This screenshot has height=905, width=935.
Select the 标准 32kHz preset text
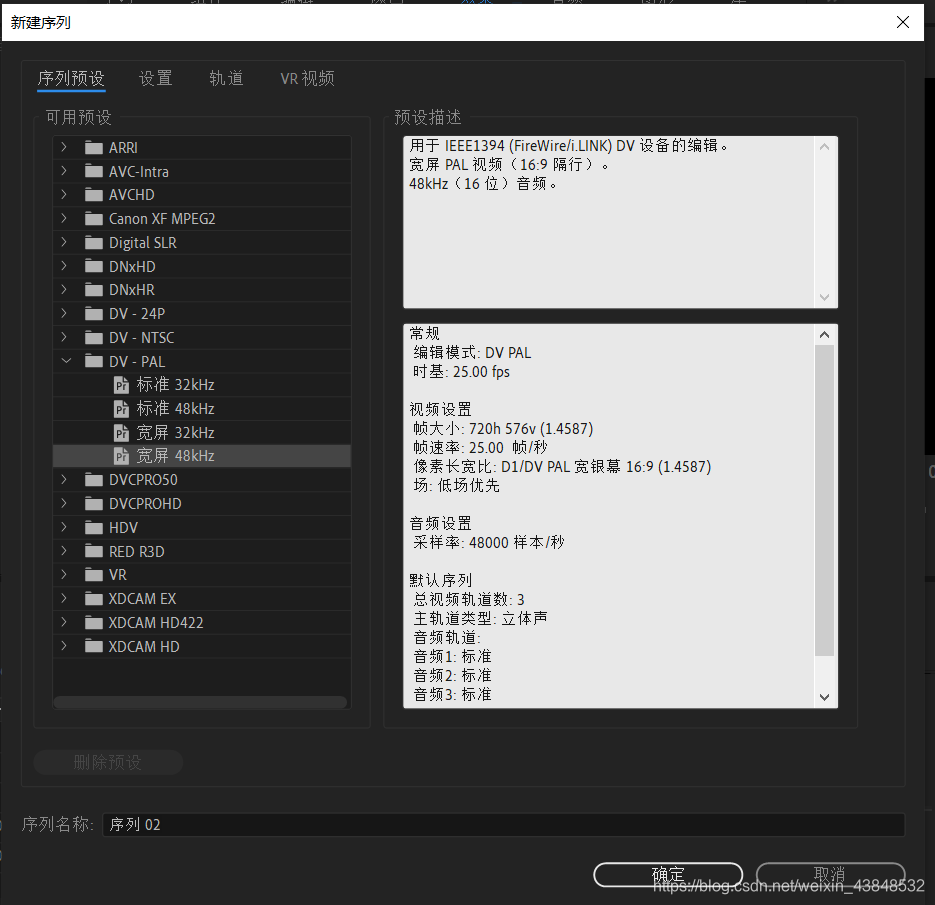[x=175, y=385]
